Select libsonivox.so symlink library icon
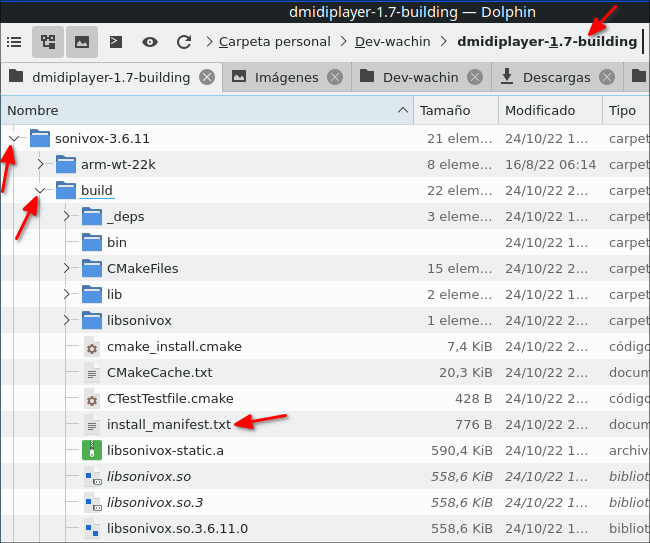The width and height of the screenshot is (650, 543). point(92,477)
